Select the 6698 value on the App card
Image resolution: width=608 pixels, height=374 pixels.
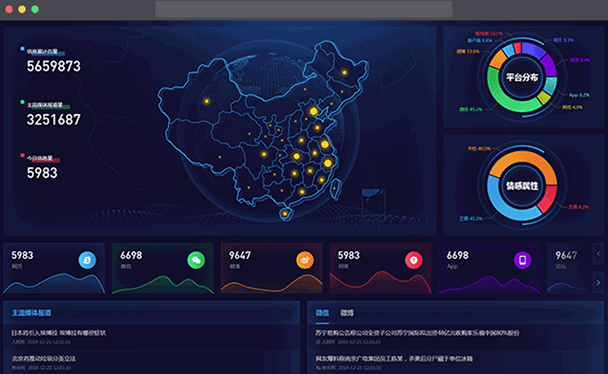458,255
